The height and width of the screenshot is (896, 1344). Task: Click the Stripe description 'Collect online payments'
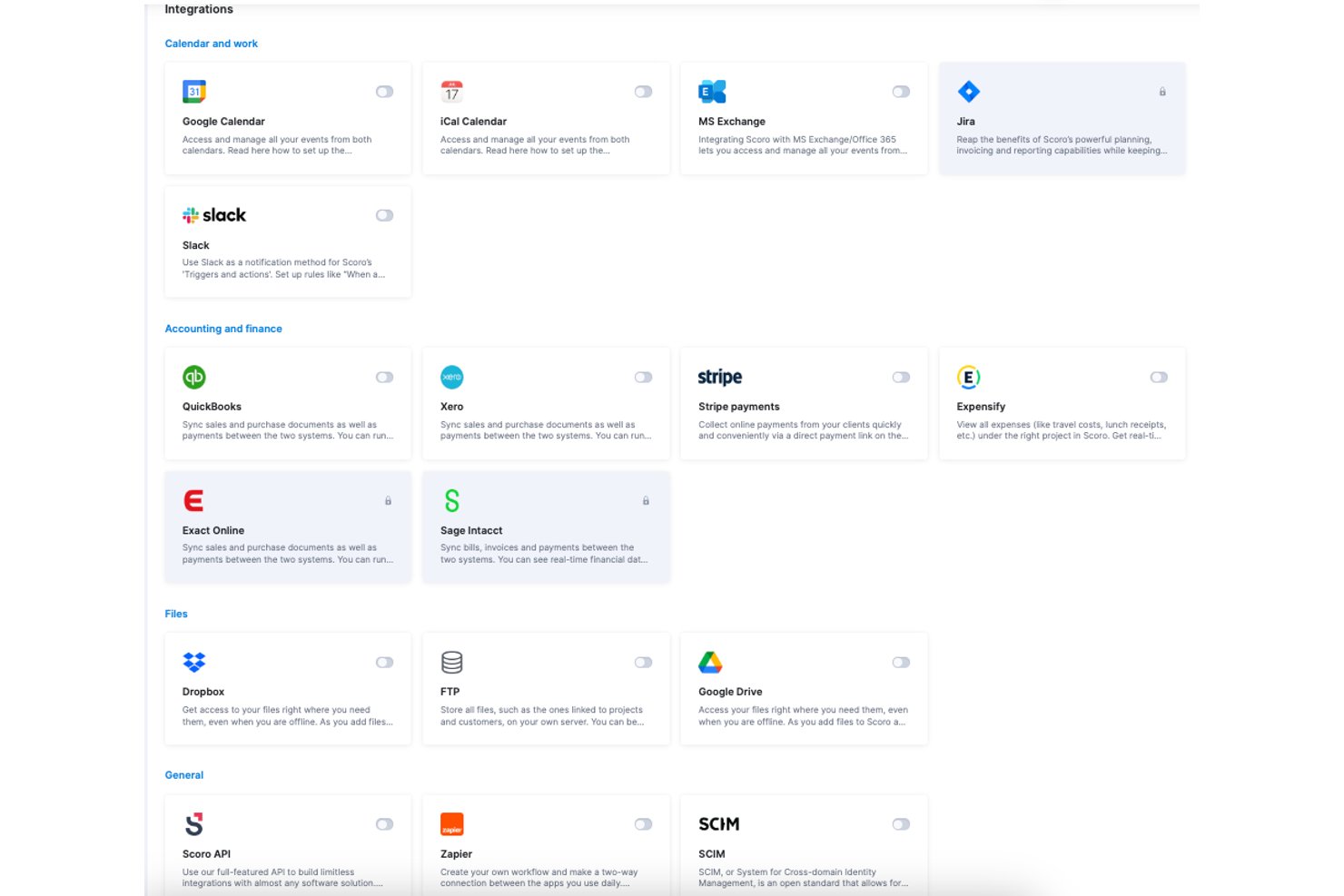[803, 430]
